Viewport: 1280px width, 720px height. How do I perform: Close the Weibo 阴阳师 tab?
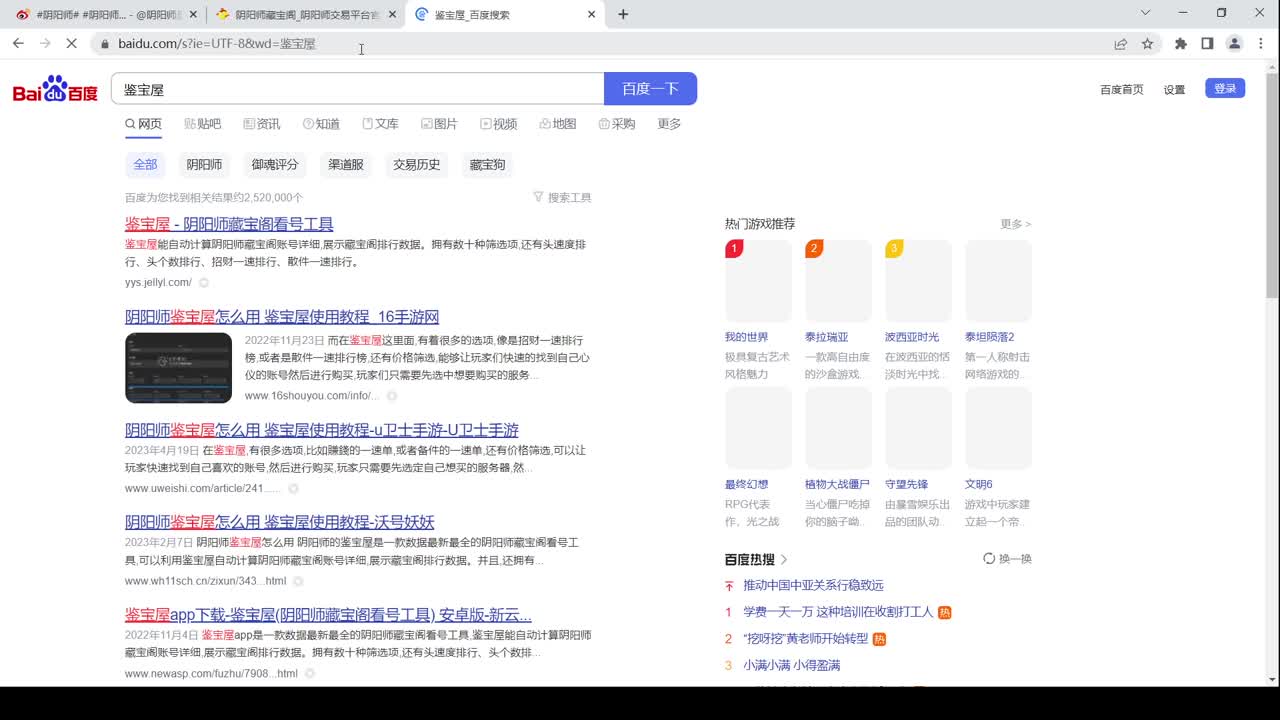193,15
